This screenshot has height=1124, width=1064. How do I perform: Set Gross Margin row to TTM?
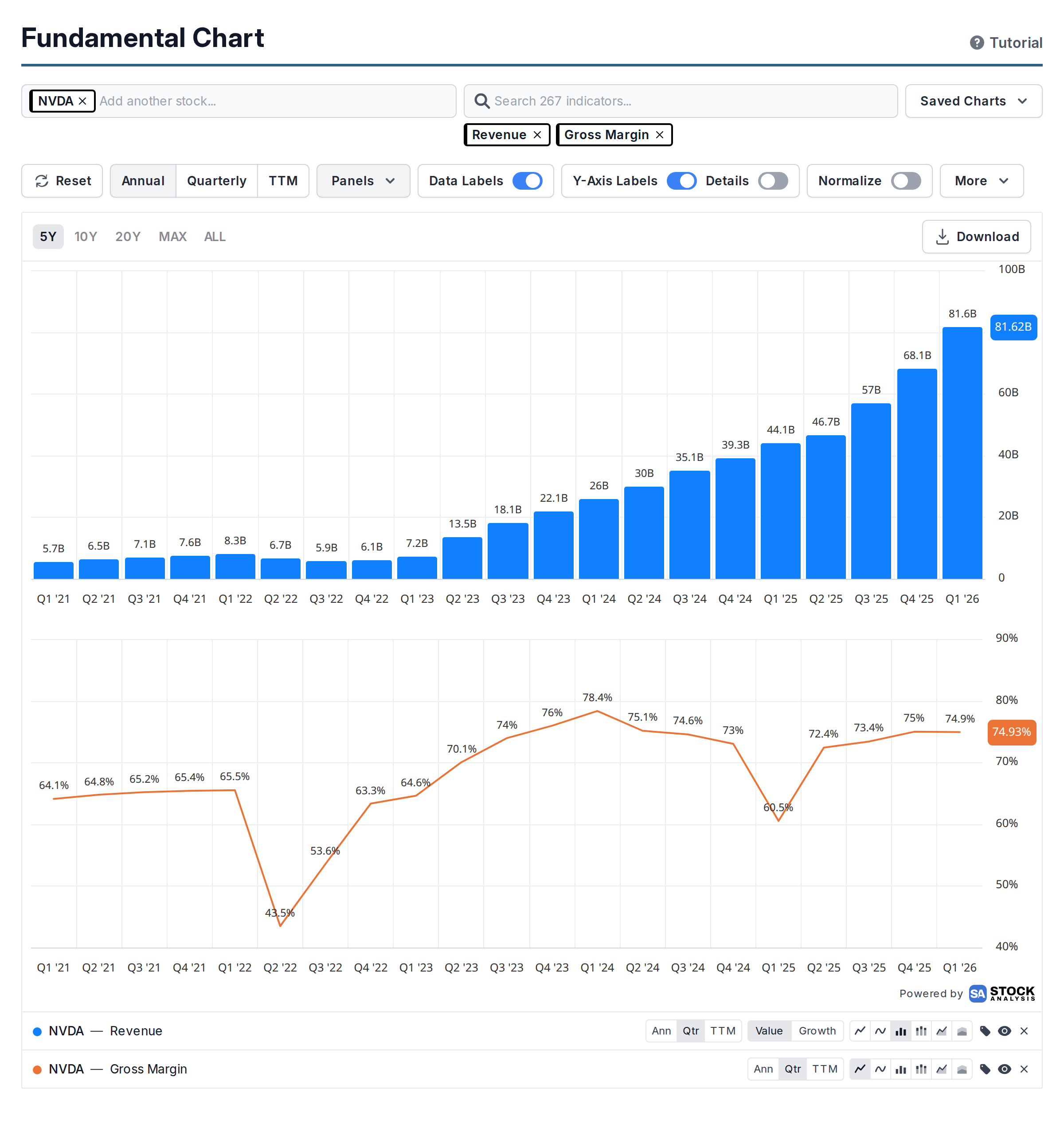pyautogui.click(x=825, y=1069)
